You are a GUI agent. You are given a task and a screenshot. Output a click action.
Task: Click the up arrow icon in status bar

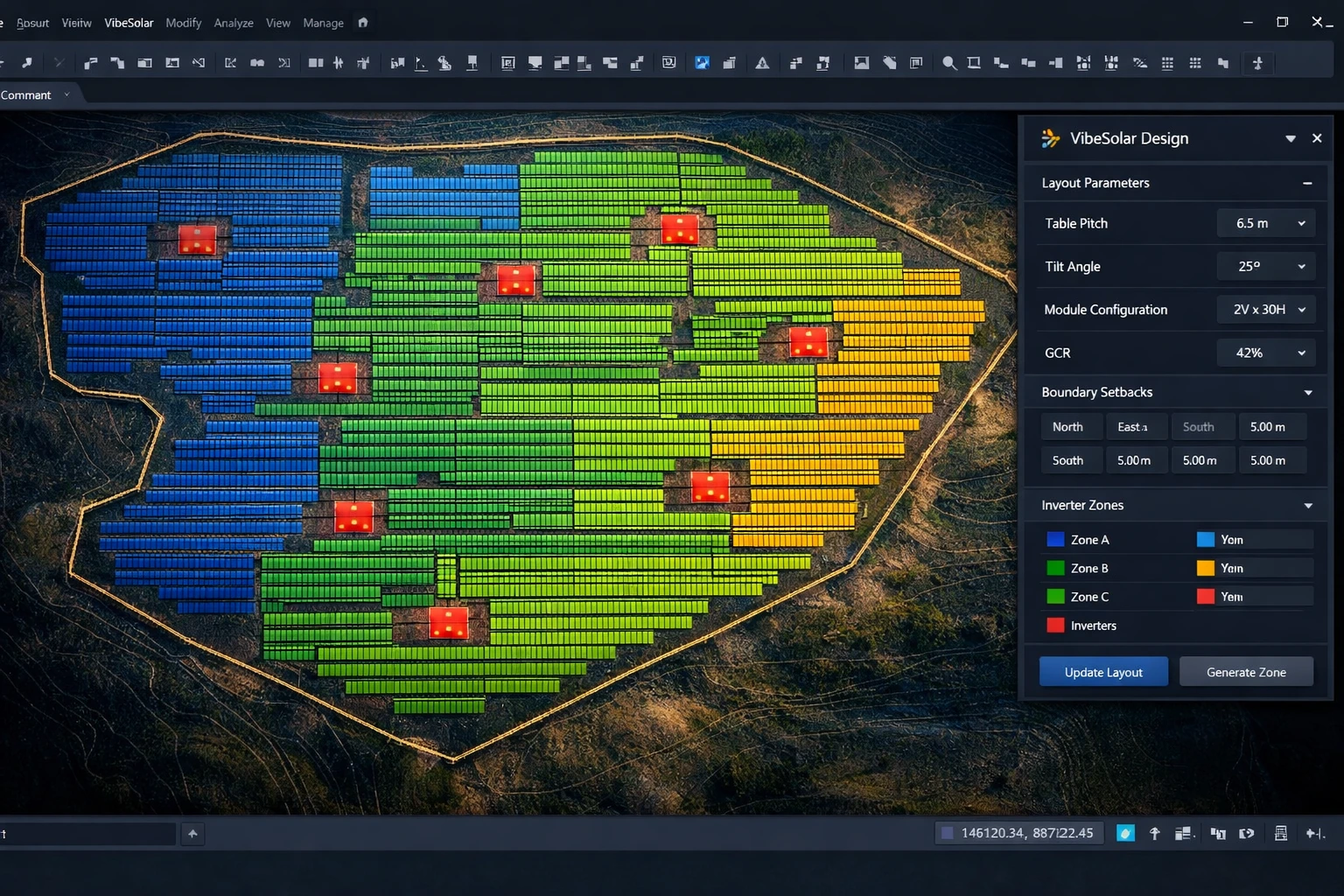[x=1154, y=833]
